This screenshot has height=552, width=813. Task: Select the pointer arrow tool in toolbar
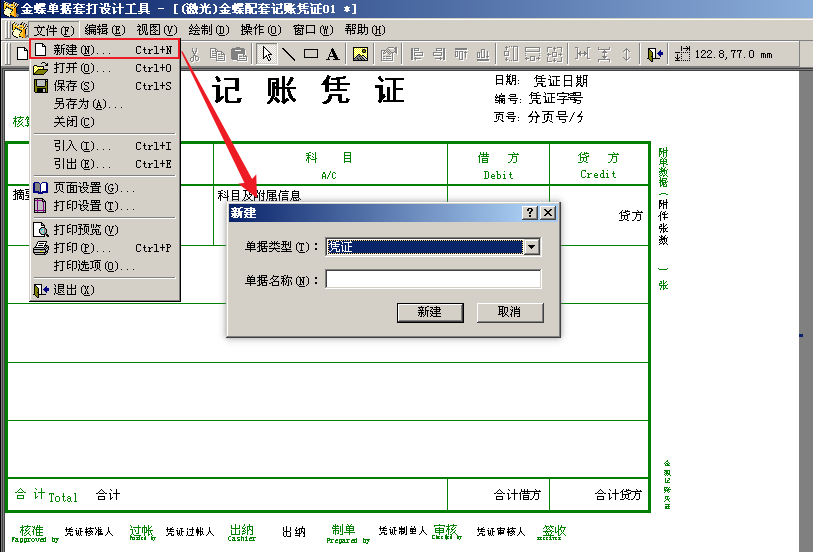pyautogui.click(x=267, y=54)
